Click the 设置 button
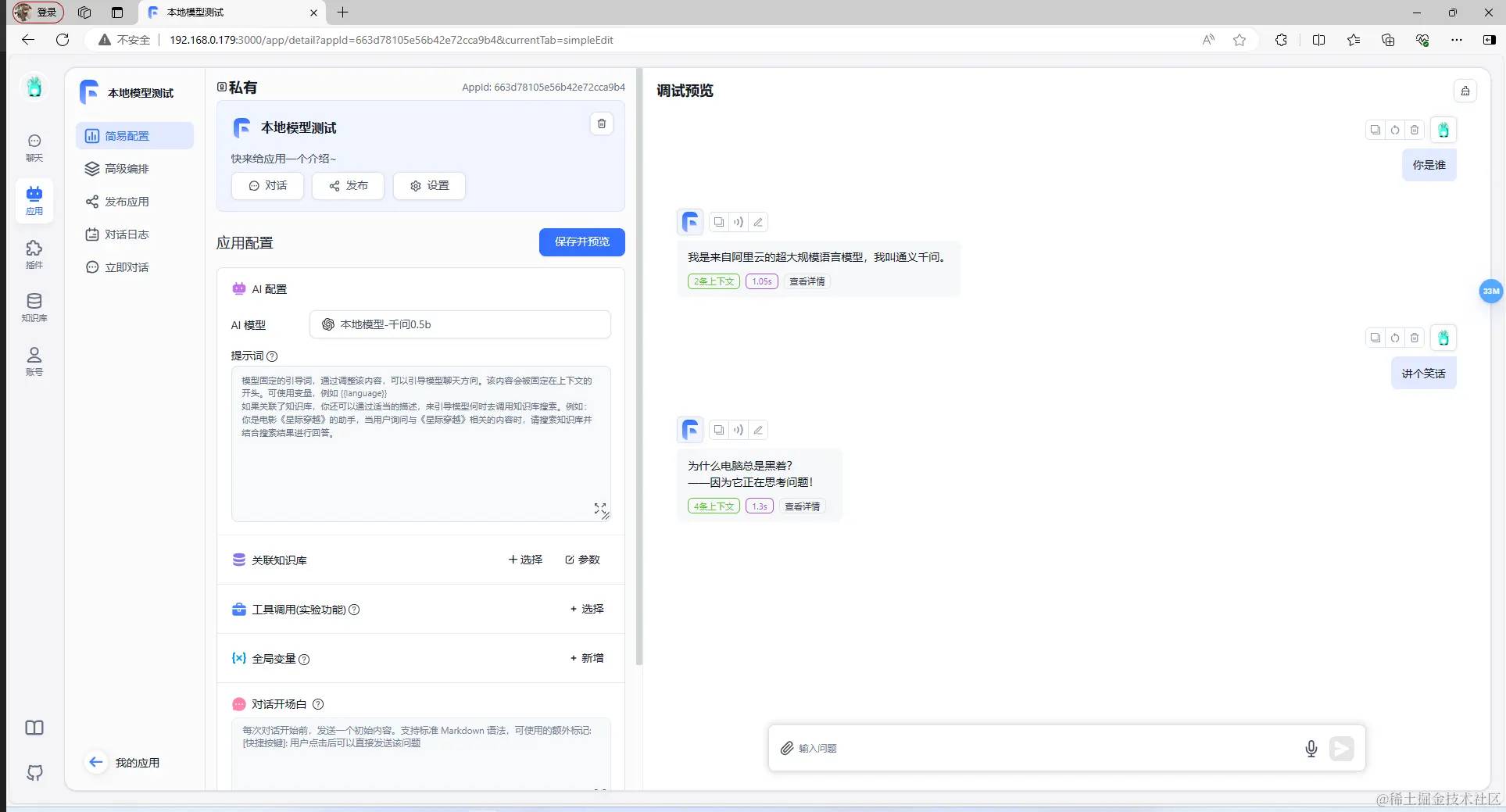 click(x=429, y=185)
